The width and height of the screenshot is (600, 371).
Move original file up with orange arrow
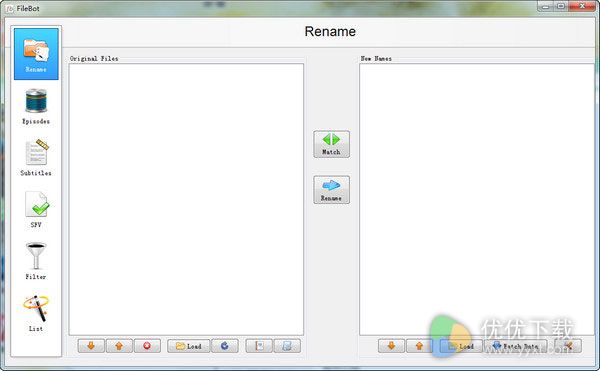coord(119,346)
